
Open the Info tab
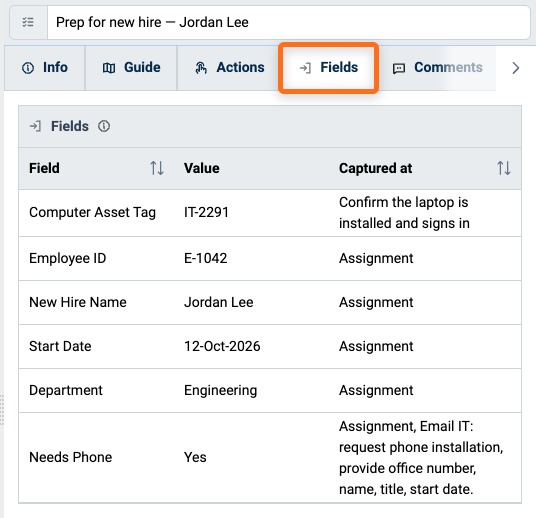[45, 68]
